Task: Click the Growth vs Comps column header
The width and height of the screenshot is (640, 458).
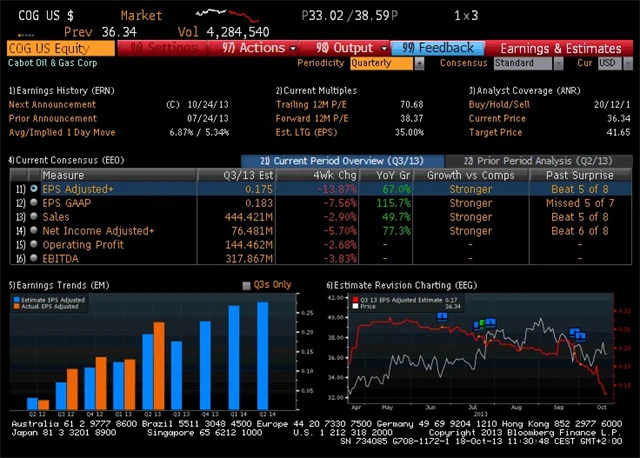Action: [x=471, y=175]
